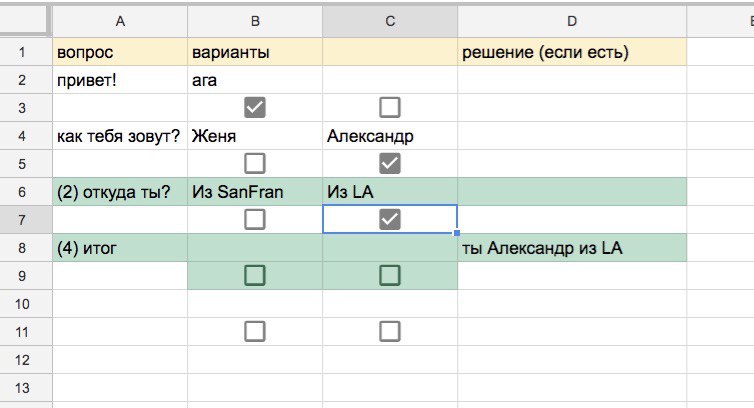
Task: Uncheck the checkbox below "ага"
Action: pyautogui.click(x=255, y=107)
